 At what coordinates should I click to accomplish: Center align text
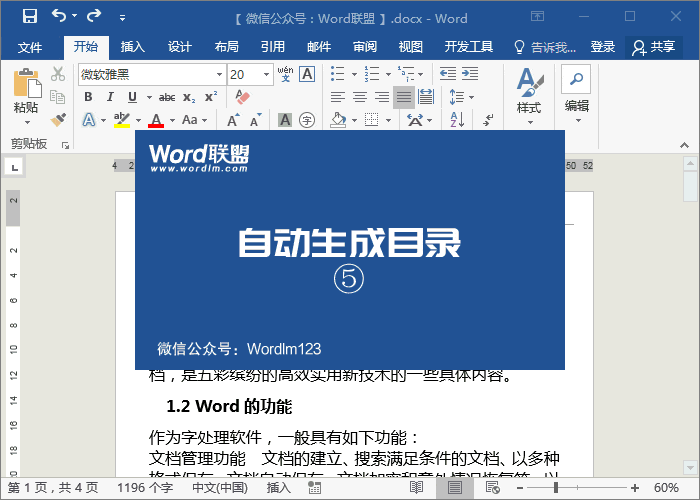360,97
